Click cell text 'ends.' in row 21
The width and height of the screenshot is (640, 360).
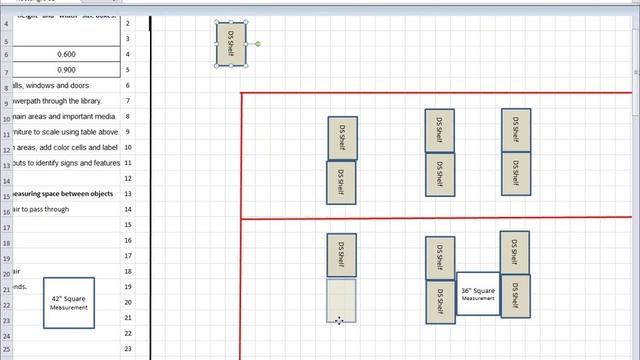(20, 287)
